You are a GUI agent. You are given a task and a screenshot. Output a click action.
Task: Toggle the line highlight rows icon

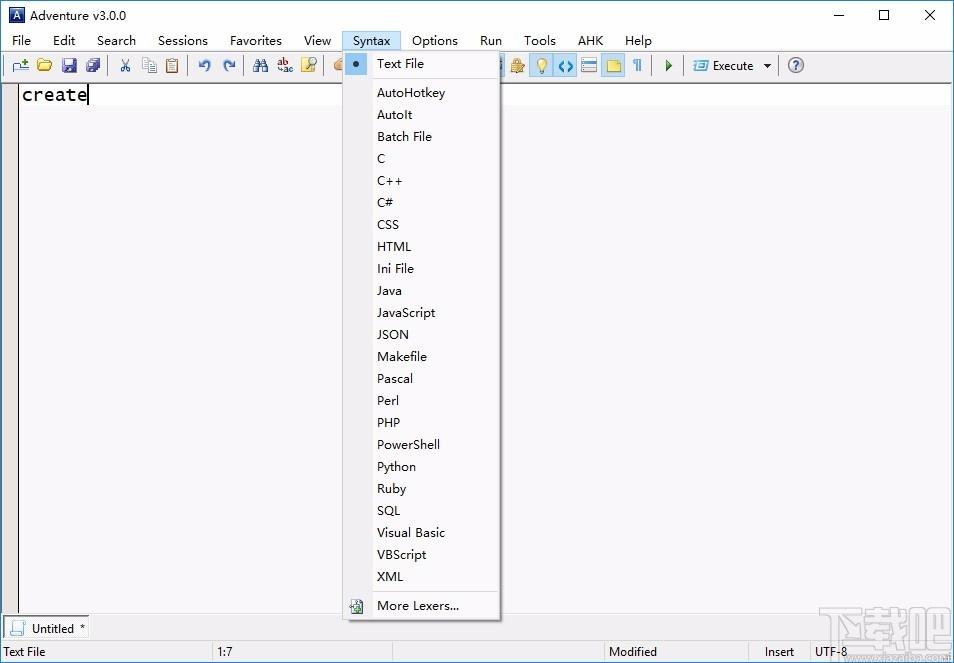589,65
